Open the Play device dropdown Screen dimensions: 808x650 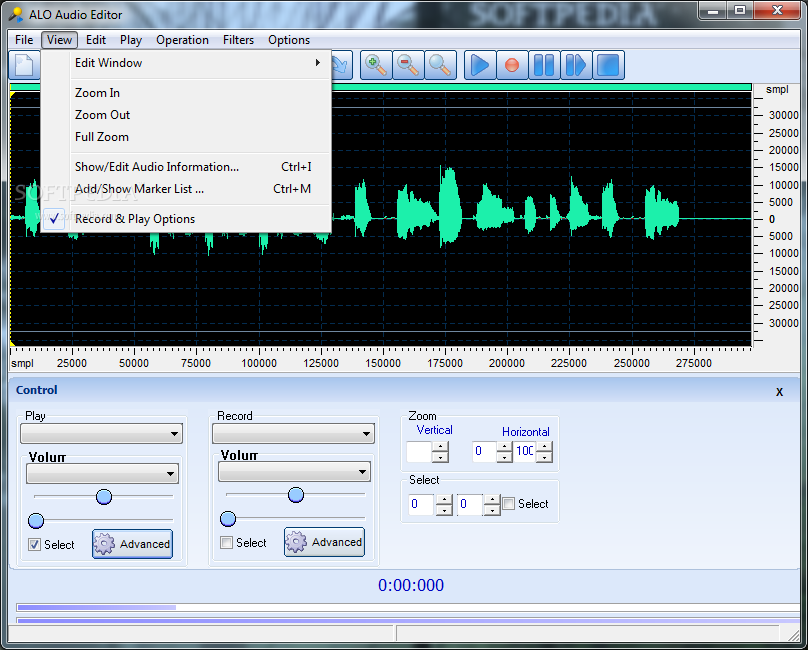pos(102,434)
